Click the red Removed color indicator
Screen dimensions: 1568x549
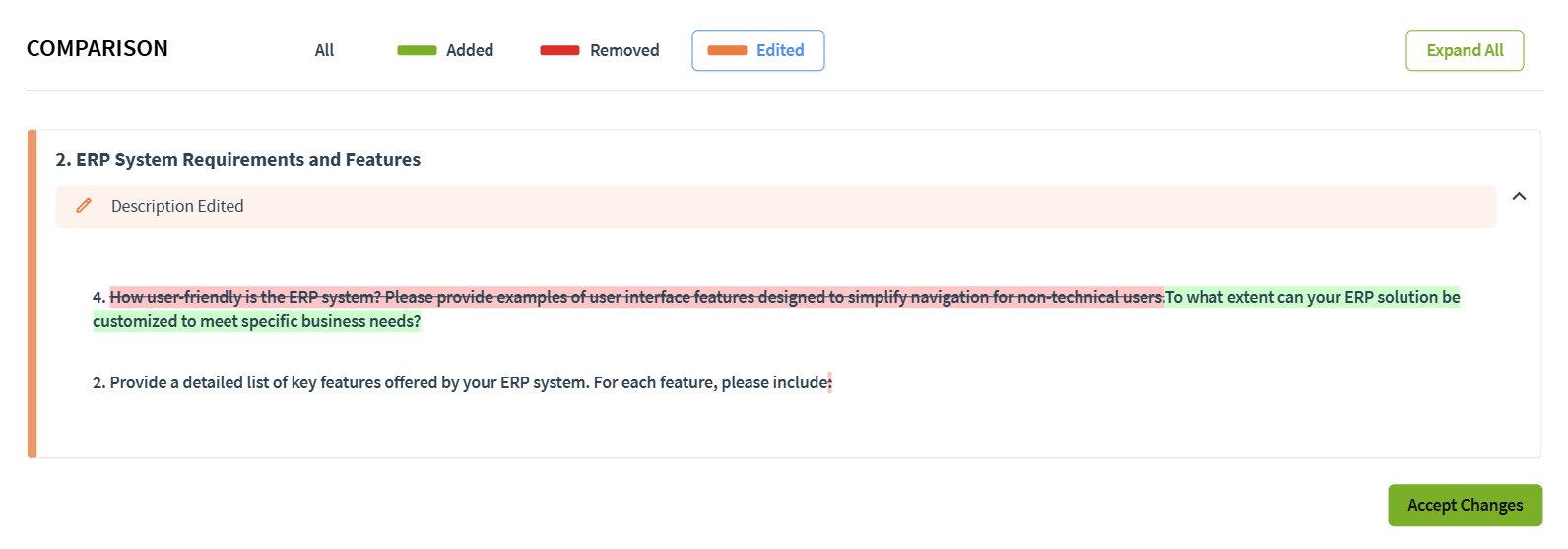click(559, 50)
